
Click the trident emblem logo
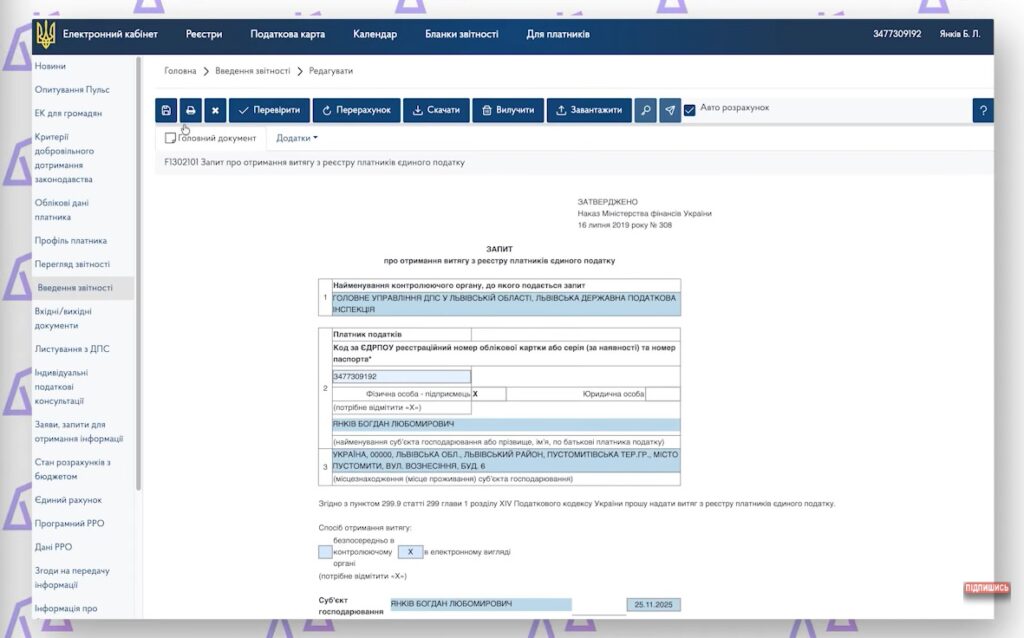46,34
